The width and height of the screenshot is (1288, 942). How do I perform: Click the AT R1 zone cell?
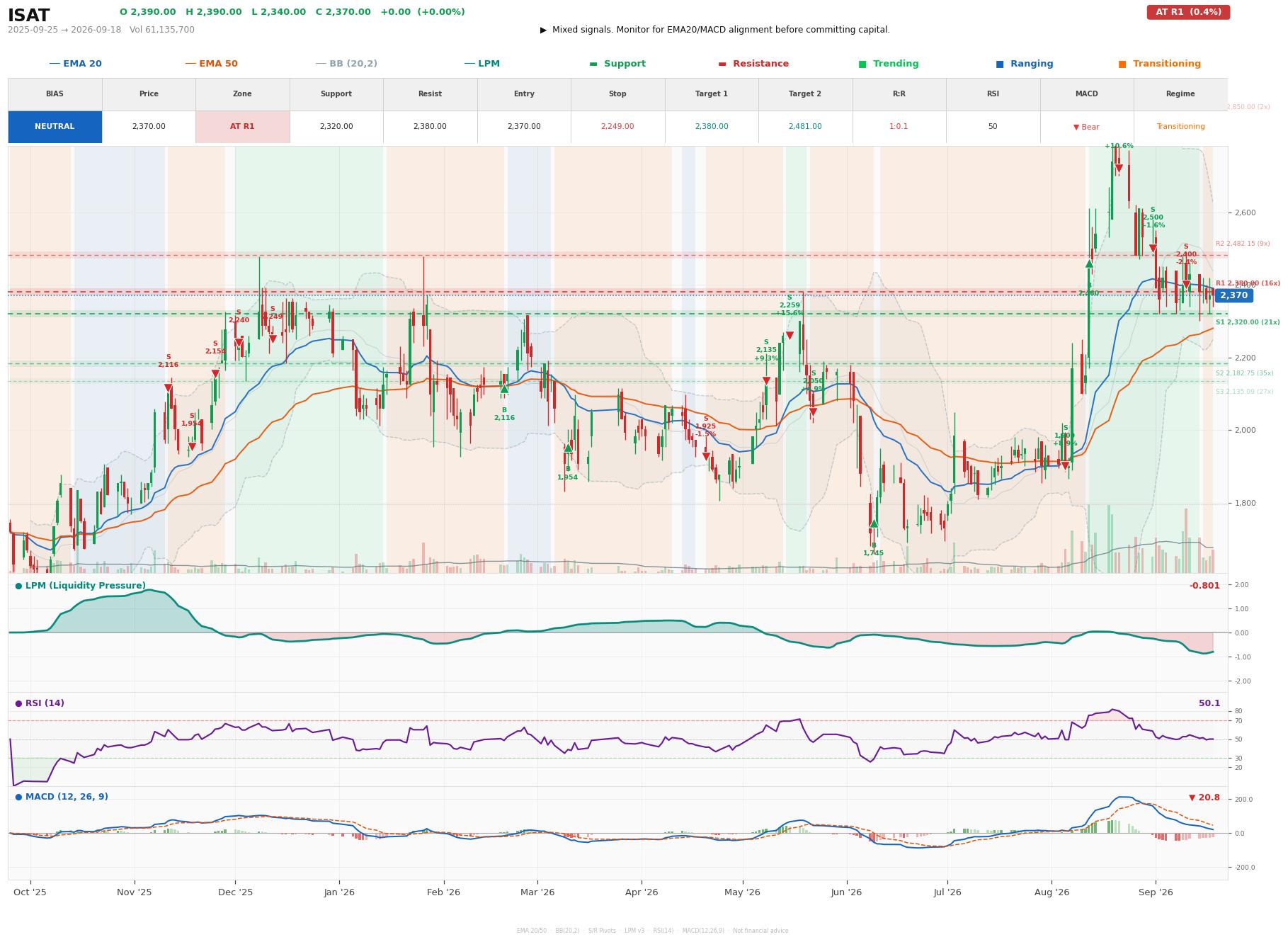click(x=242, y=127)
